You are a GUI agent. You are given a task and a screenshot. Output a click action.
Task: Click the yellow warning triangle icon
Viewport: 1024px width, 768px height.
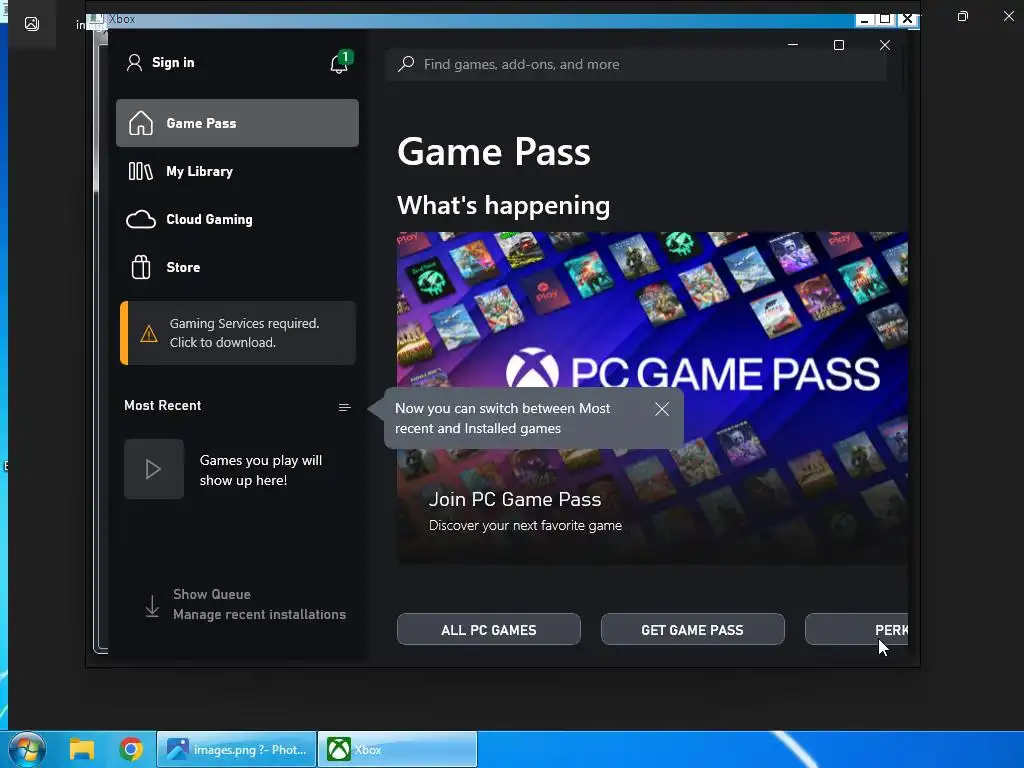(x=149, y=334)
